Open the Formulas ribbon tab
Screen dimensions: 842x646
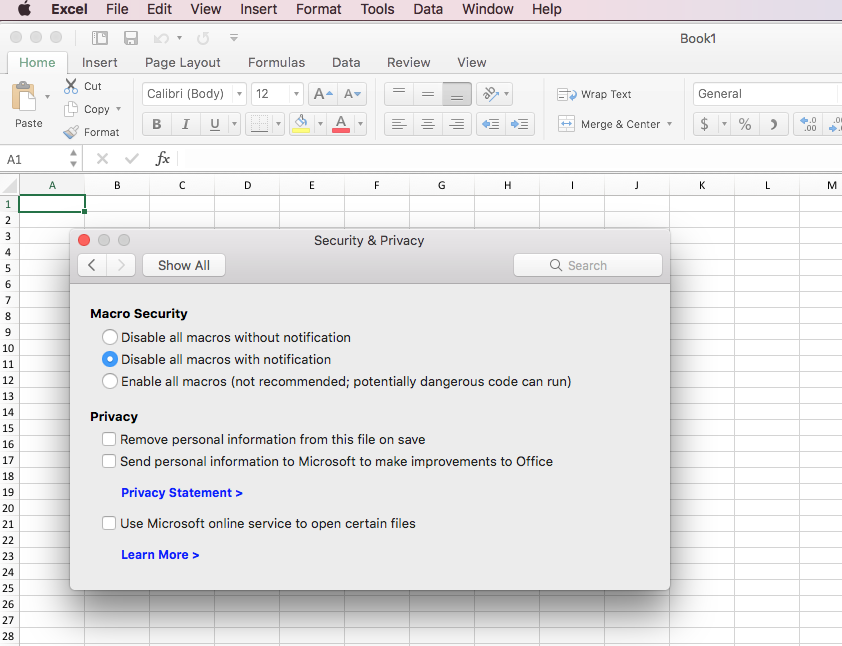point(276,62)
